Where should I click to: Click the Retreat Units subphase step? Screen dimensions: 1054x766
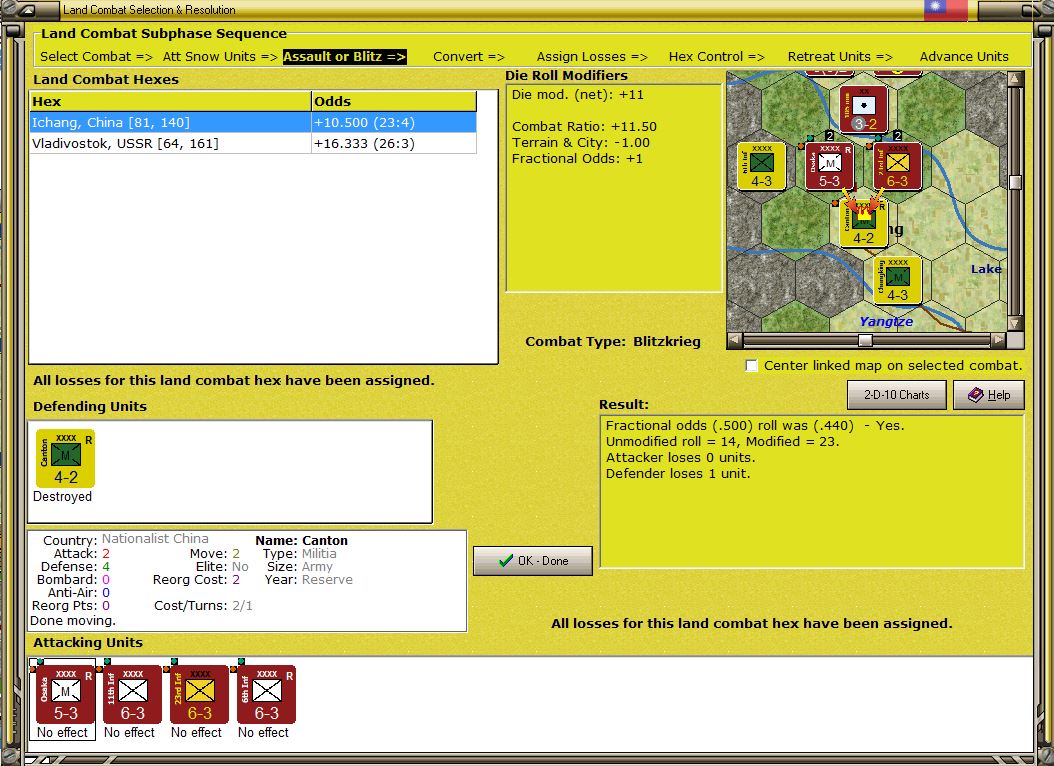click(x=840, y=56)
